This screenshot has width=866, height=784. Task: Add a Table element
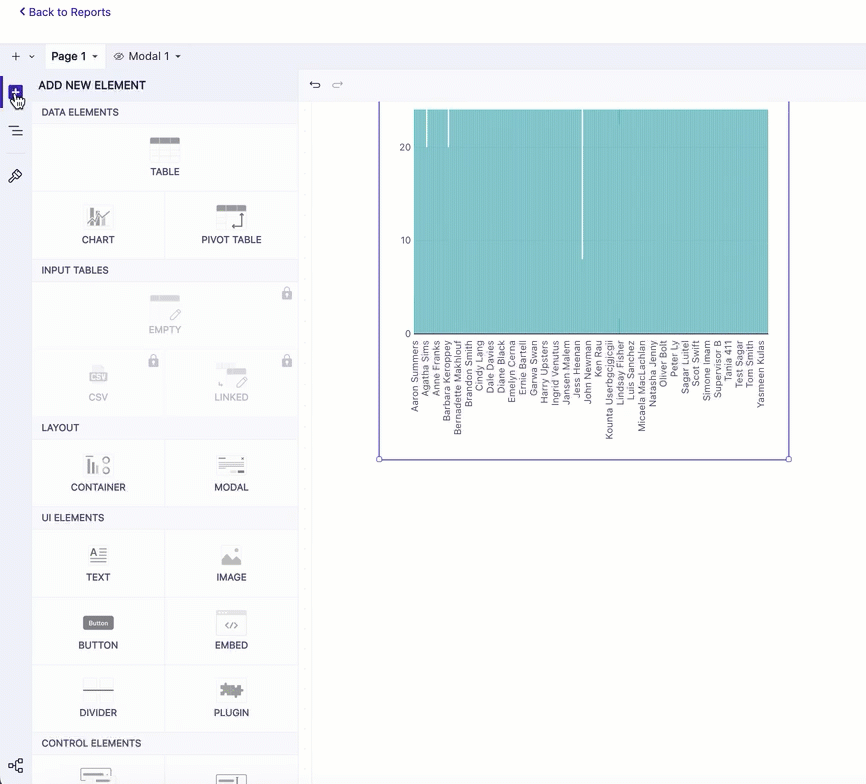(165, 157)
